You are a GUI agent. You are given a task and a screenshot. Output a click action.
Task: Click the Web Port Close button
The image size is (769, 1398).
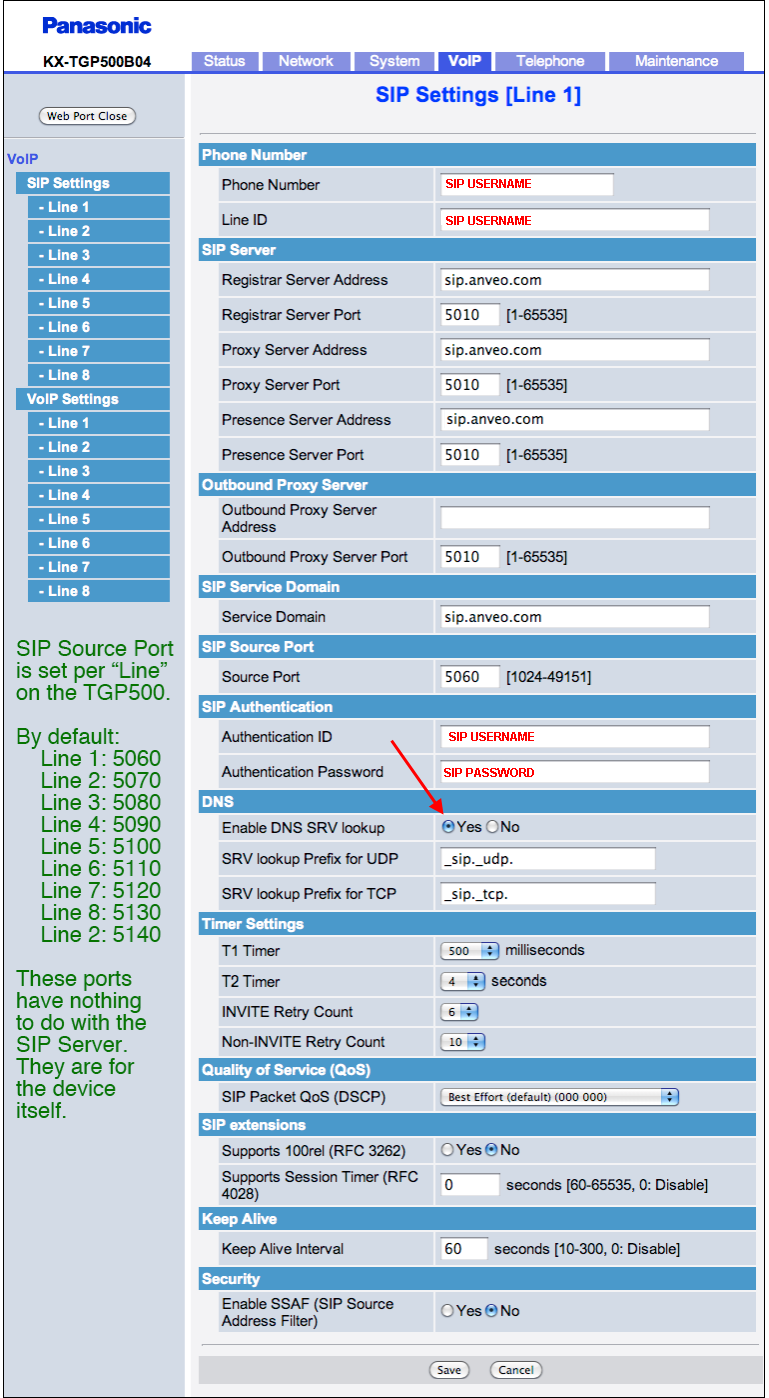pyautogui.click(x=87, y=116)
